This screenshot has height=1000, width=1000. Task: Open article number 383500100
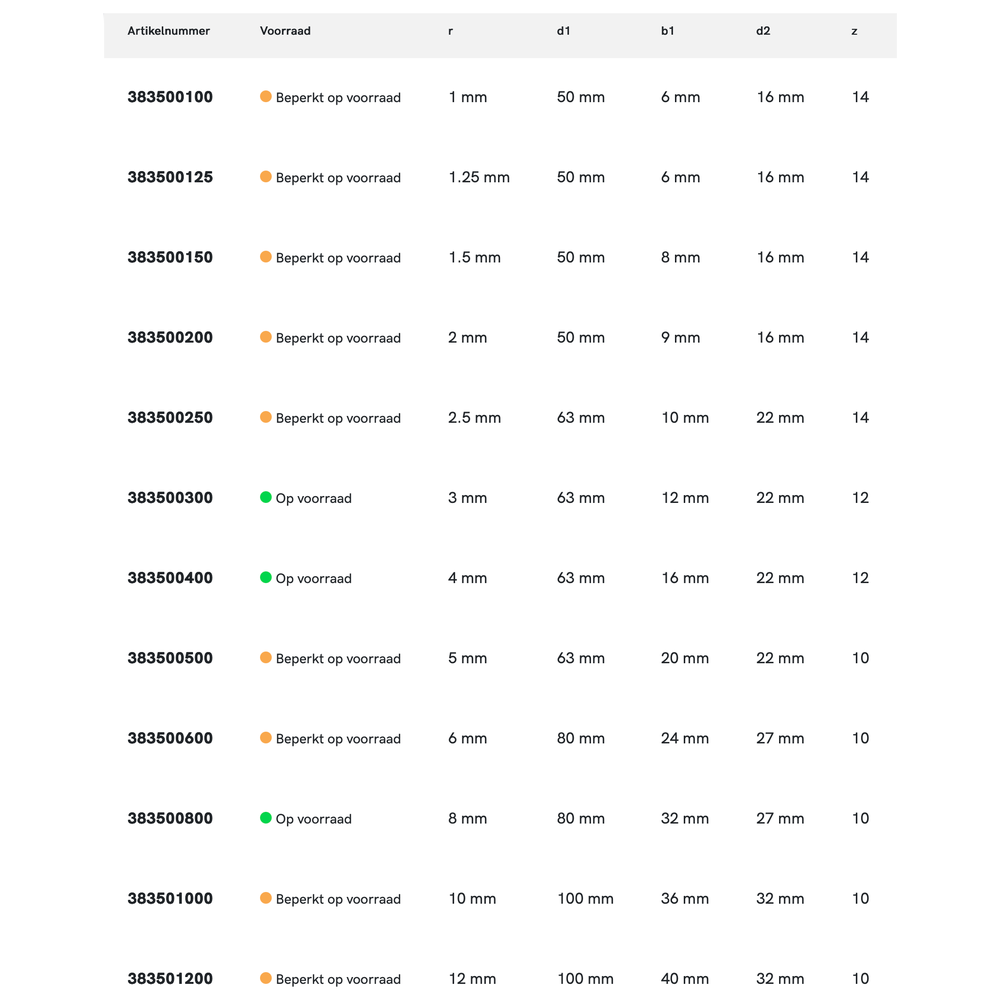coord(170,97)
